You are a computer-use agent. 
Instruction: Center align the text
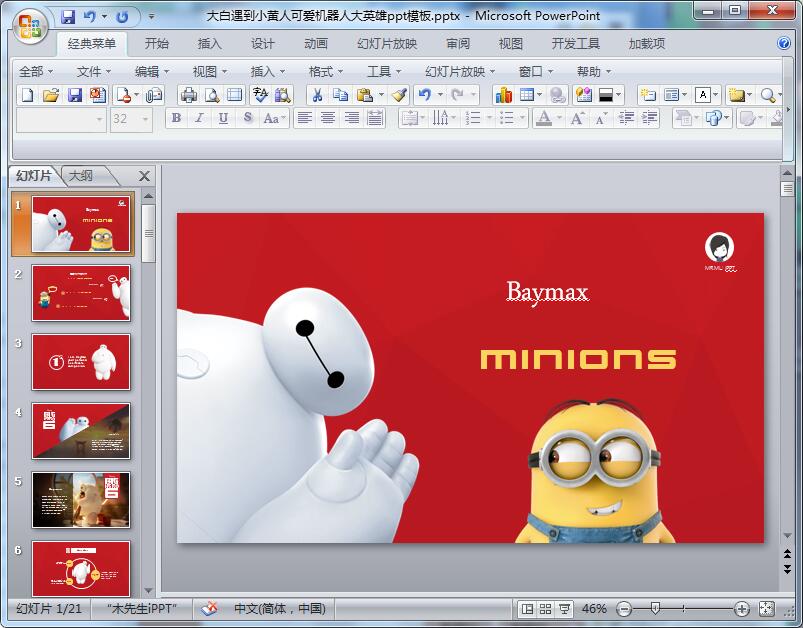point(328,119)
